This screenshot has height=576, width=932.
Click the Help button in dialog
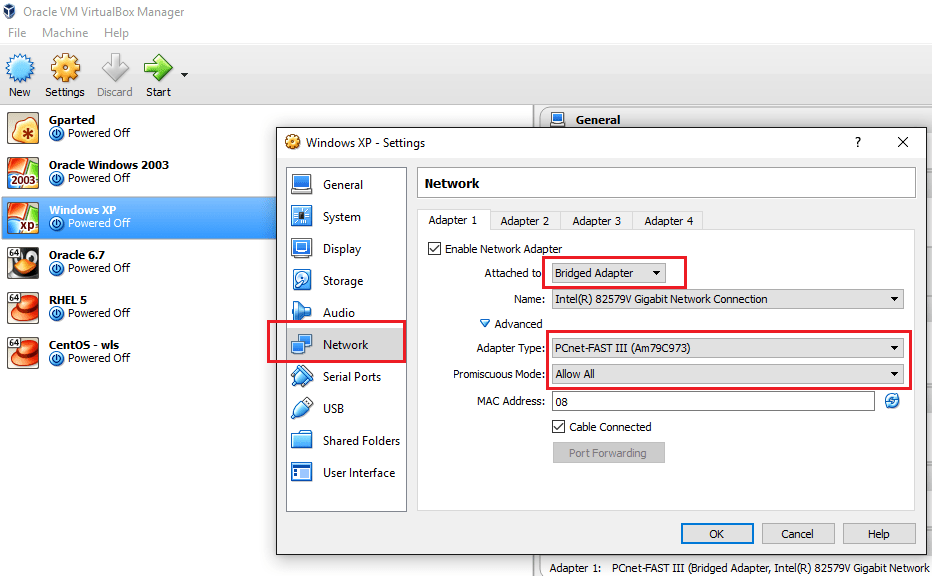click(x=879, y=534)
